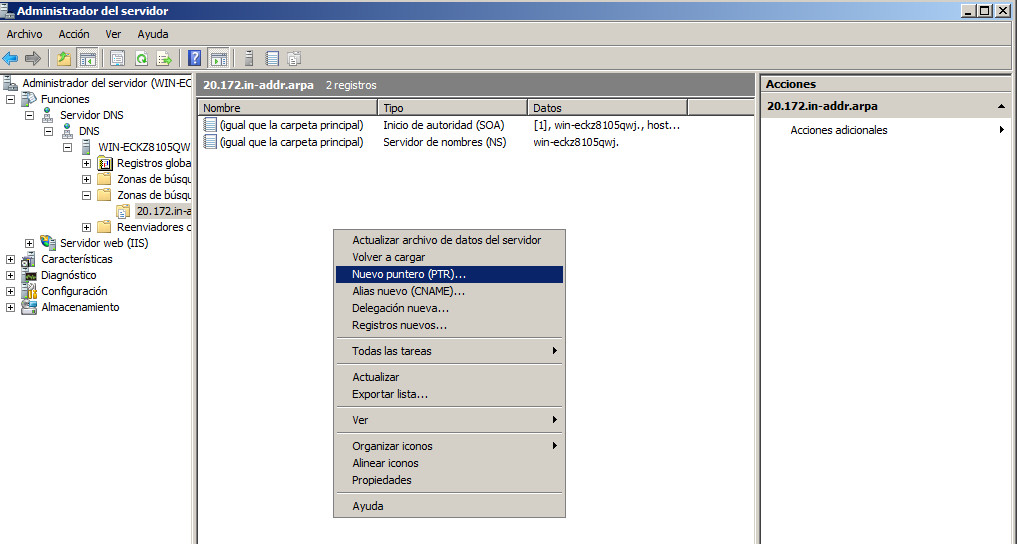1017x544 pixels.
Task: Click the Servidor web (IIS) tree icon
Action: (48, 243)
